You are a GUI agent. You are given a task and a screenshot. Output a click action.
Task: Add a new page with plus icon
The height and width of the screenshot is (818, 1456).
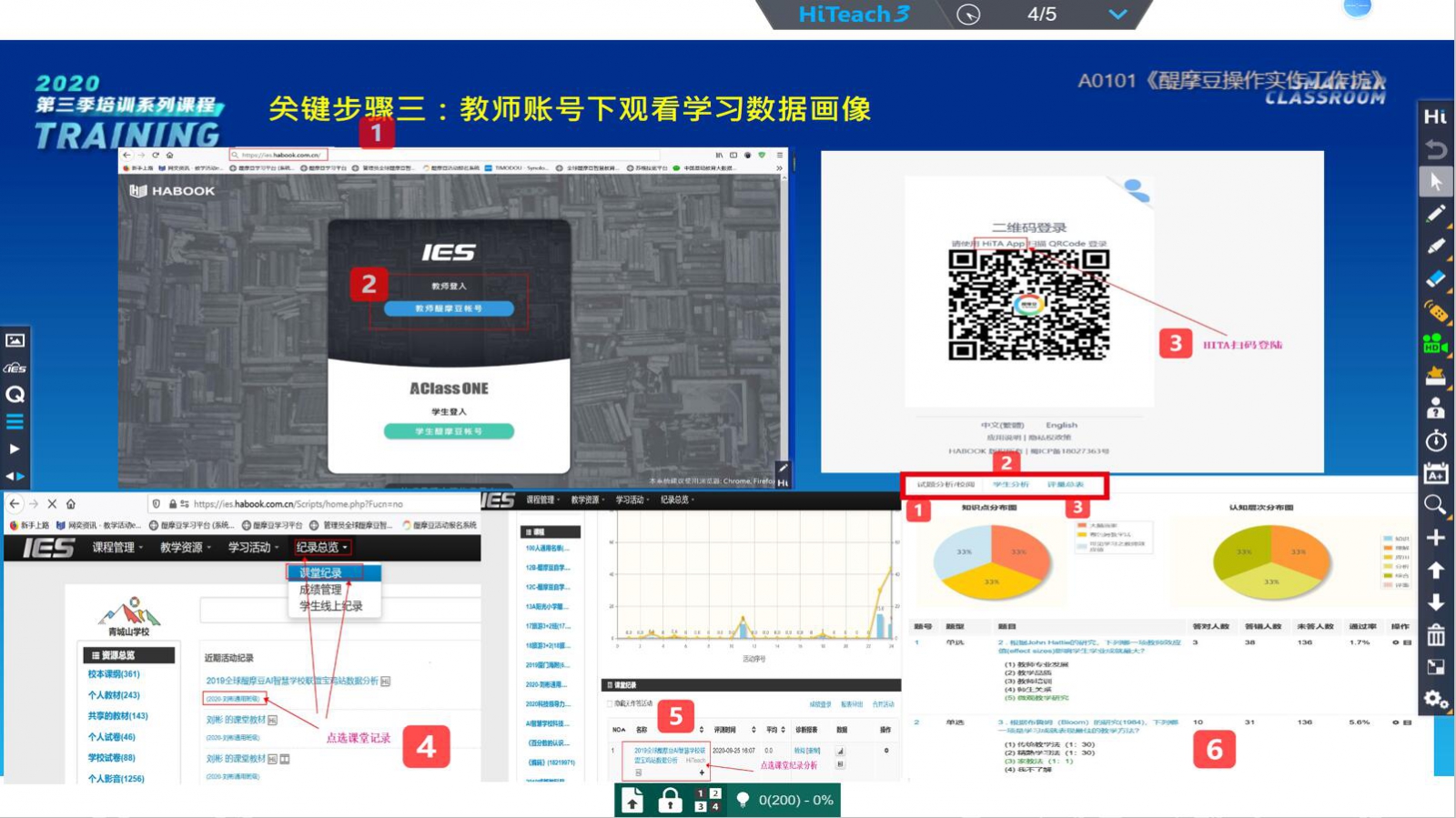click(x=1435, y=538)
